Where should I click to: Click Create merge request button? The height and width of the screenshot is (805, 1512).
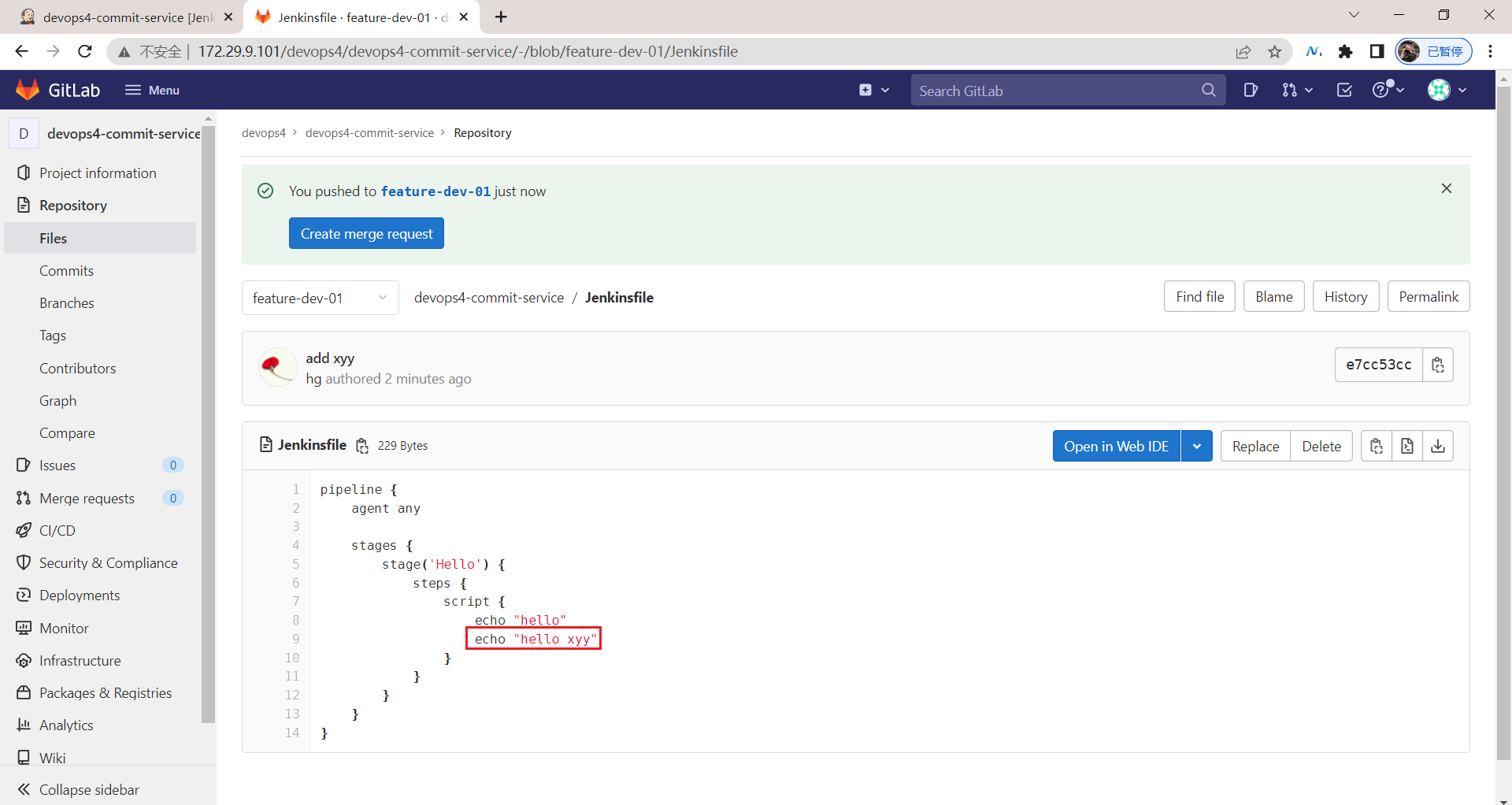coord(366,233)
